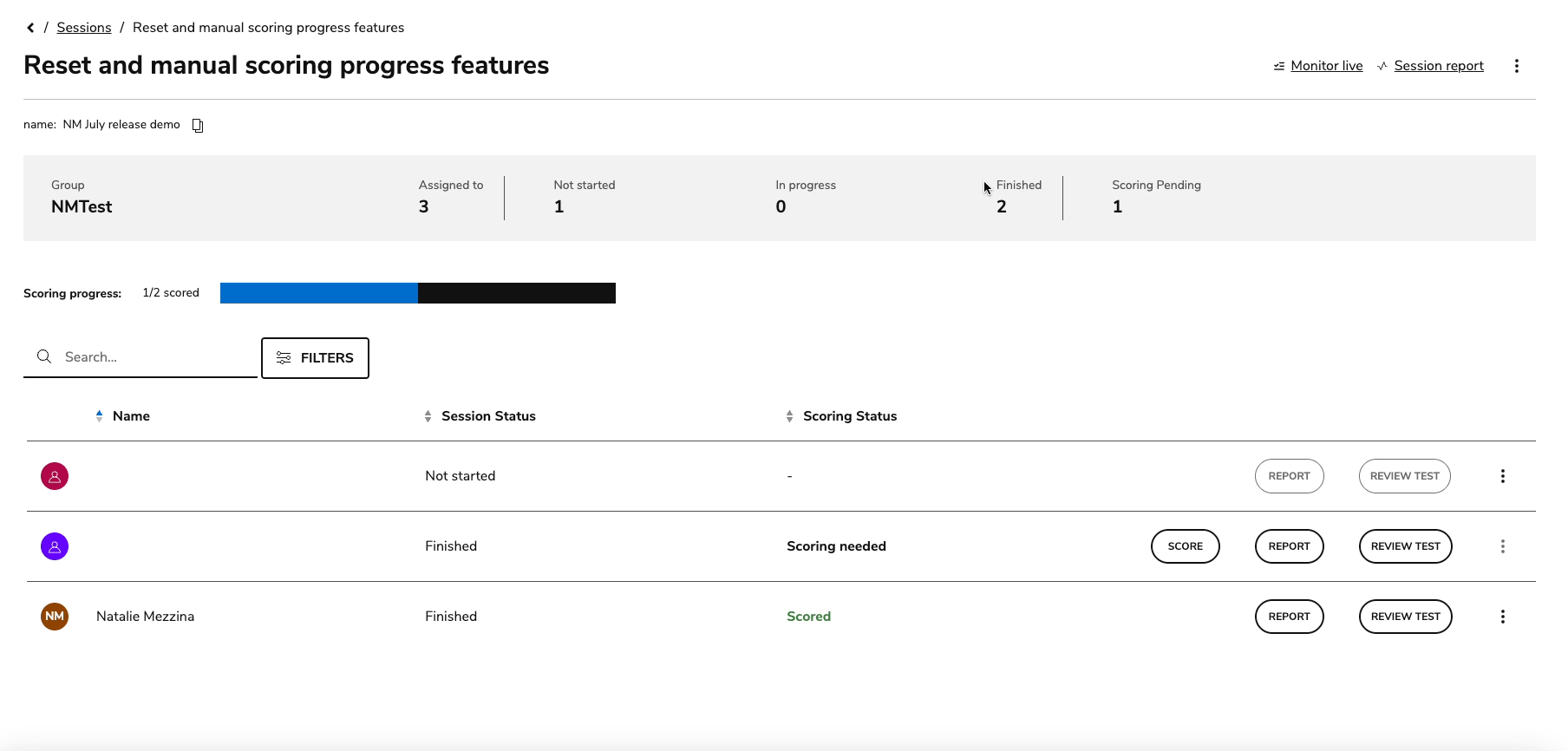Sort the table by Scoring Status
The height and width of the screenshot is (751, 1568).
(849, 416)
